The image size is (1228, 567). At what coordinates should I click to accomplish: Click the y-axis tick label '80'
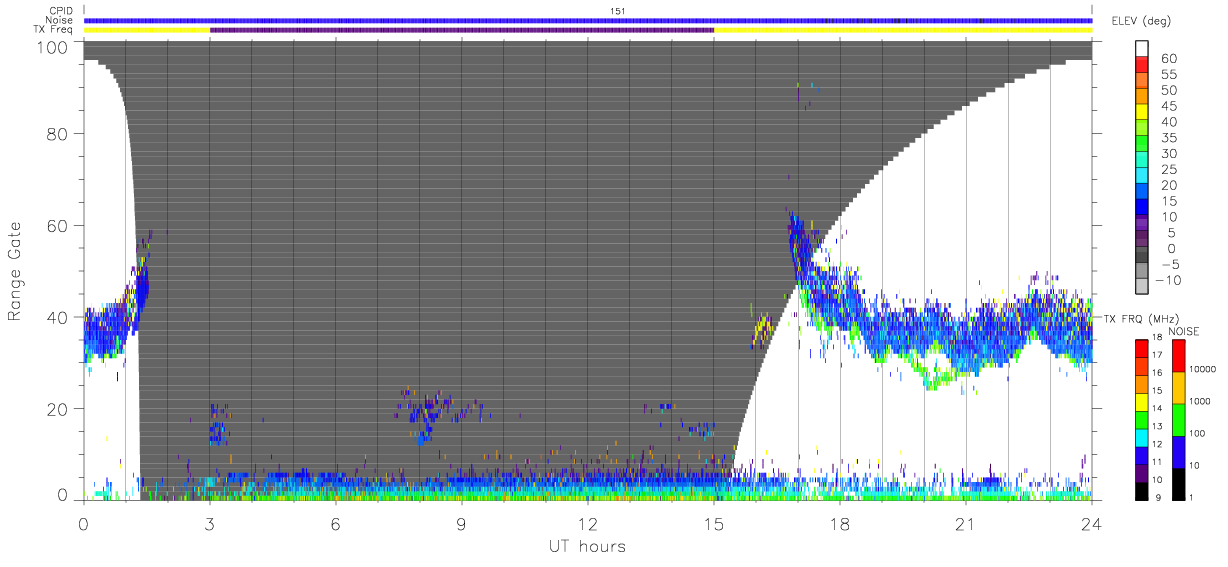(57, 134)
